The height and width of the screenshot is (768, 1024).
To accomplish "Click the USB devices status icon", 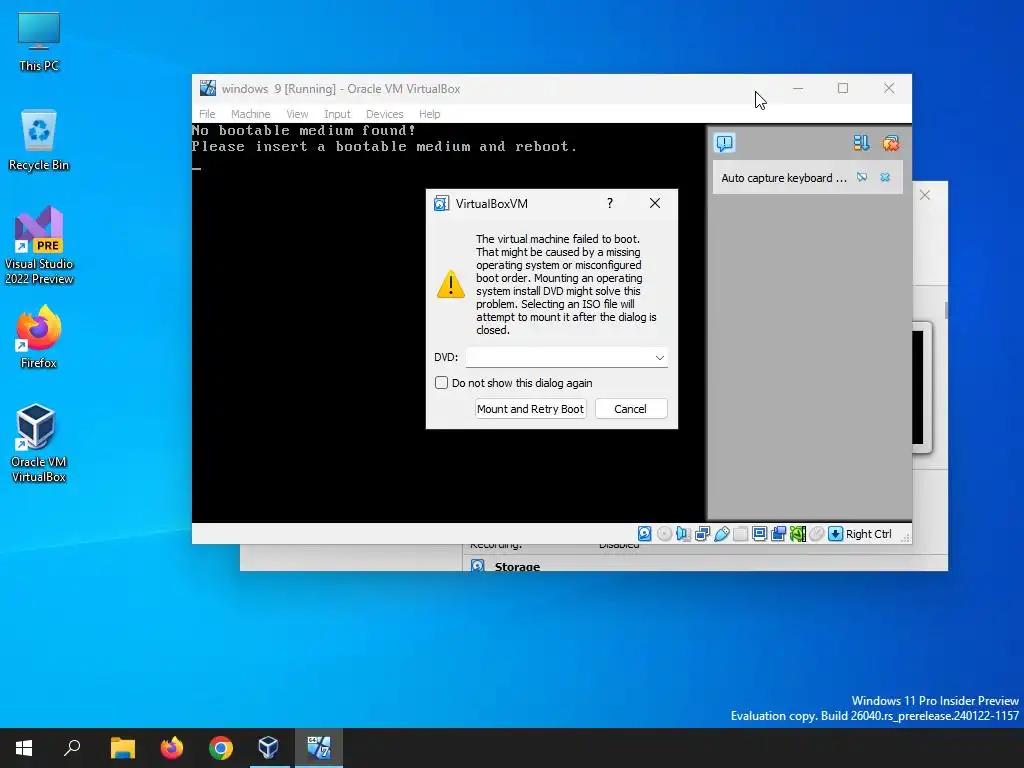I will click(x=722, y=534).
